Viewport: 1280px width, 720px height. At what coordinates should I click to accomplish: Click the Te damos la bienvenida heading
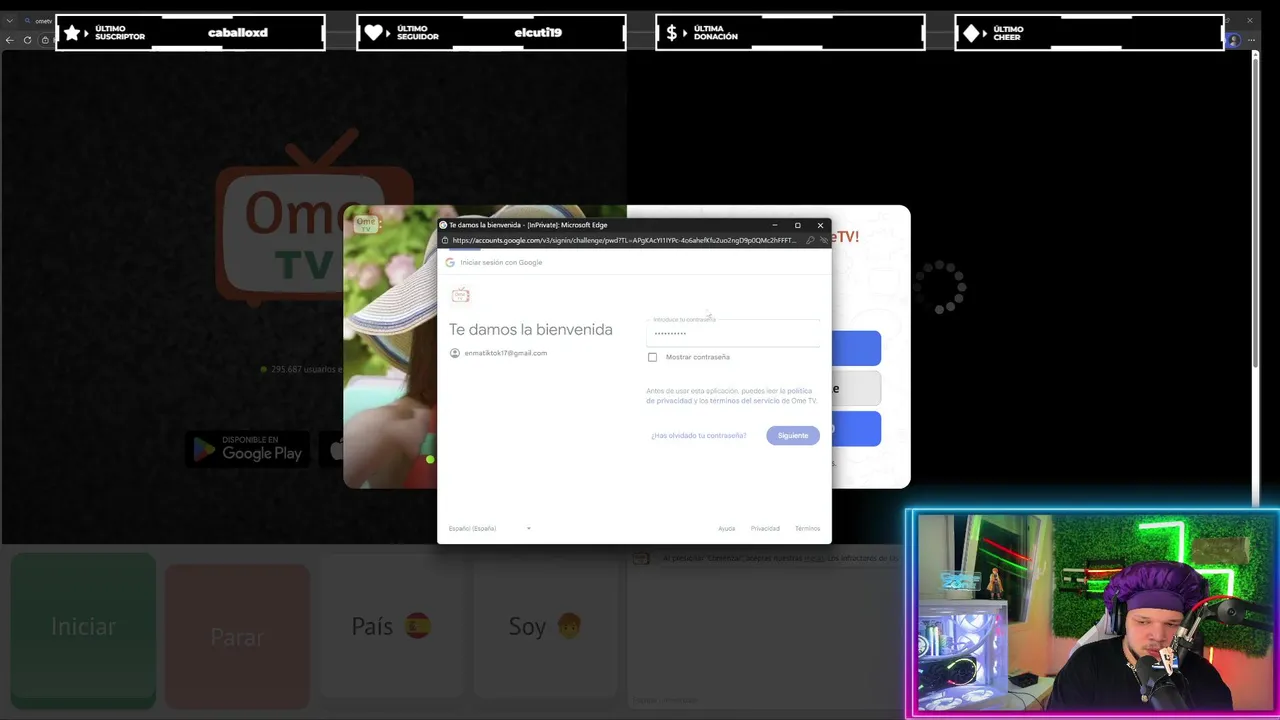531,329
